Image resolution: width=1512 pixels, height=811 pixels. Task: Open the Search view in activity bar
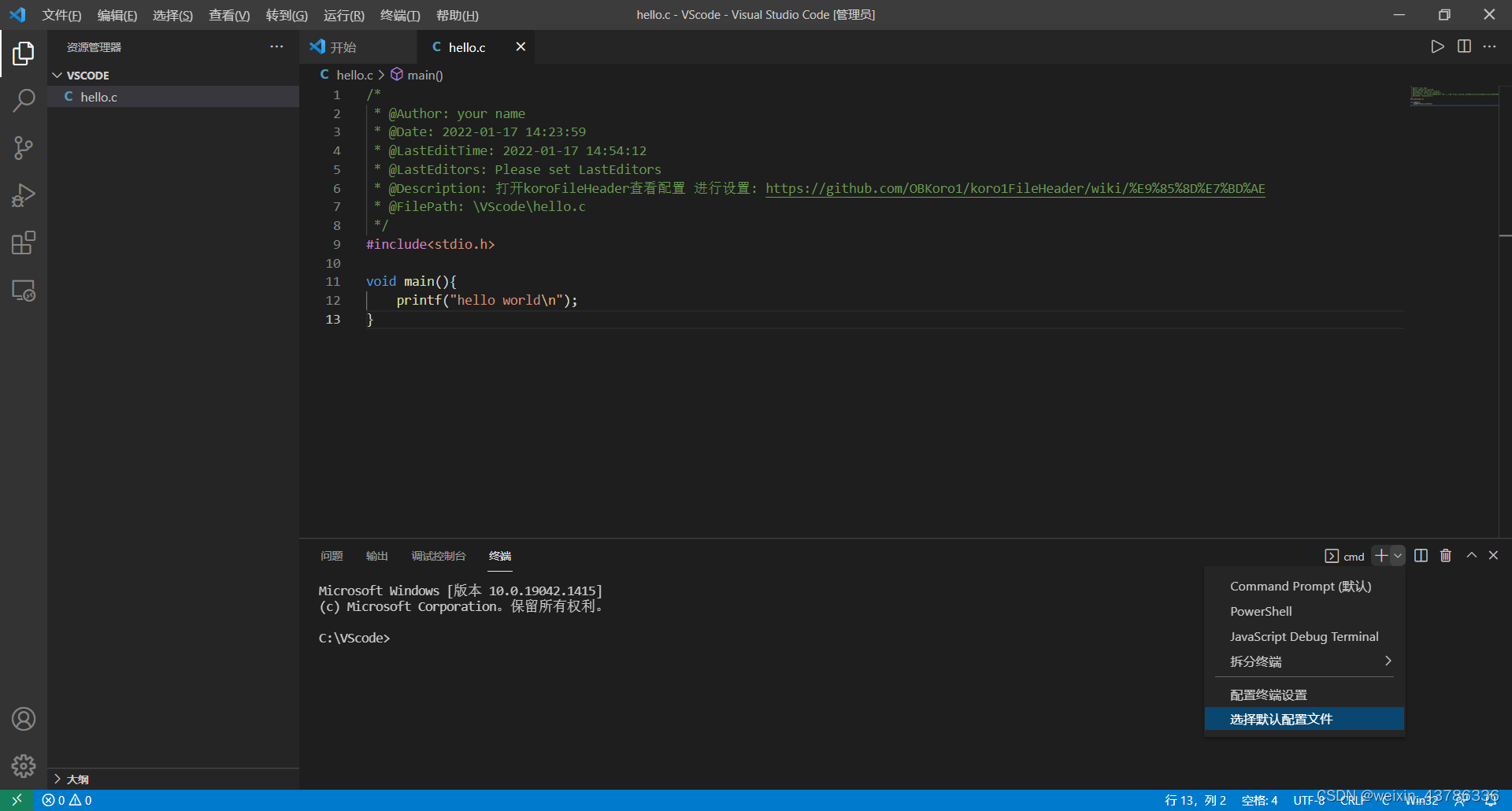pyautogui.click(x=24, y=101)
